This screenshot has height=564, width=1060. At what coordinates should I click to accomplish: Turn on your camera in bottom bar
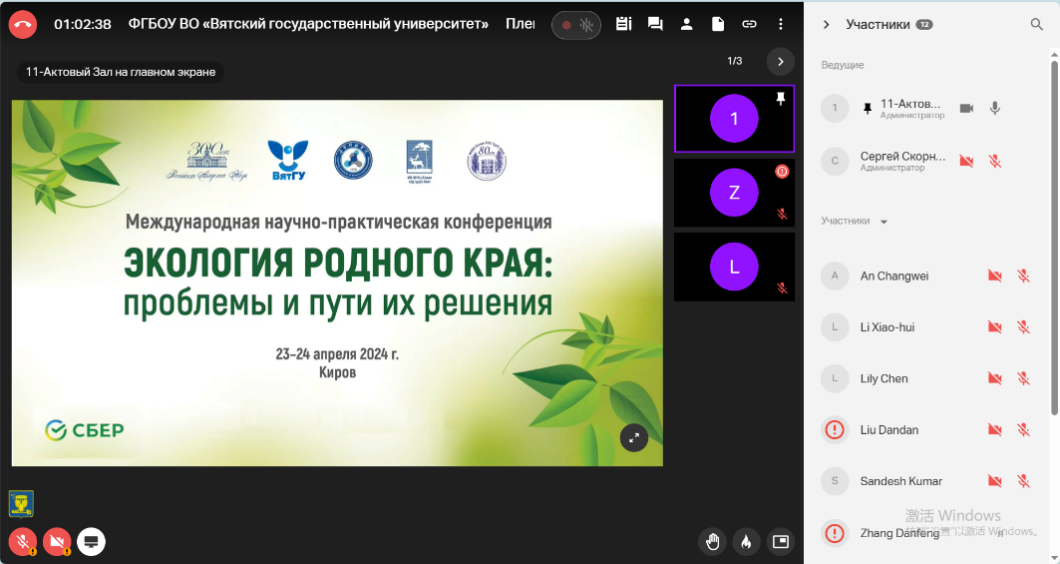(56, 542)
